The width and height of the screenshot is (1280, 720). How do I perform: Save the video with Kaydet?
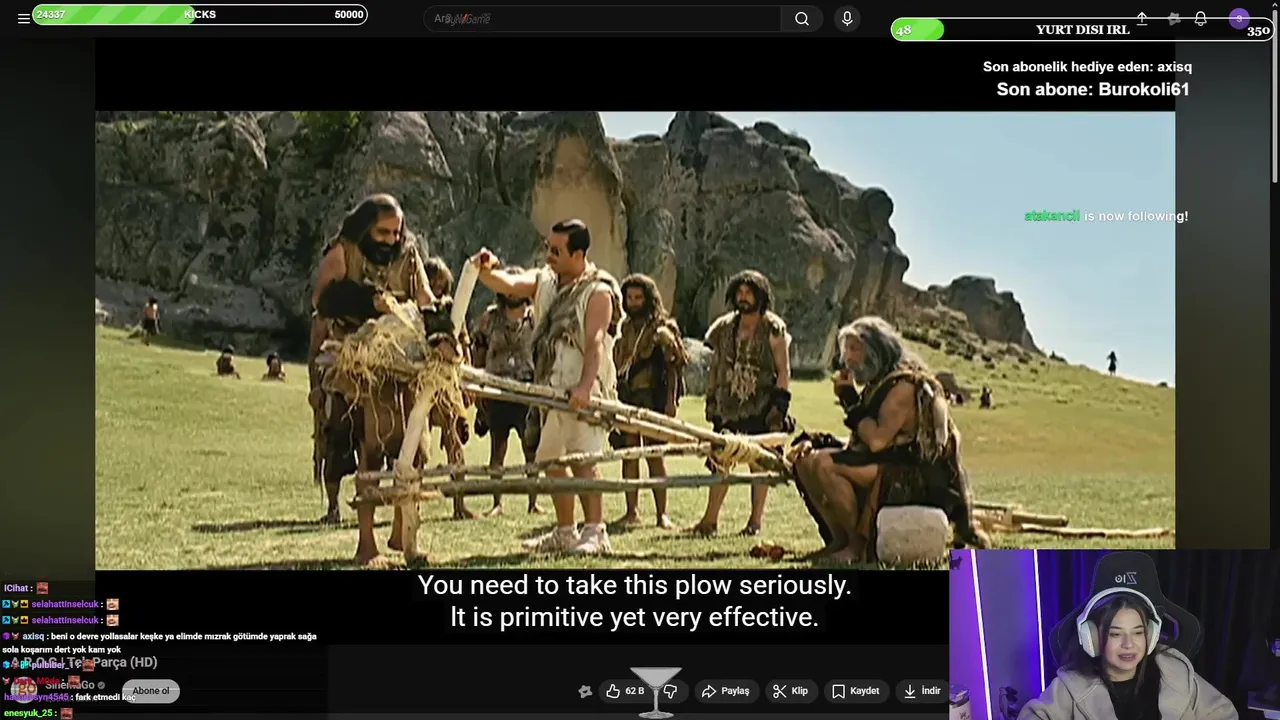coord(855,691)
